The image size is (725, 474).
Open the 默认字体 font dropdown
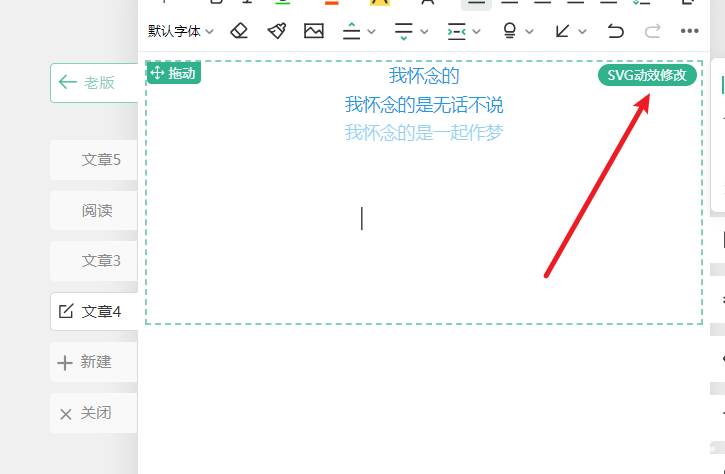[181, 31]
